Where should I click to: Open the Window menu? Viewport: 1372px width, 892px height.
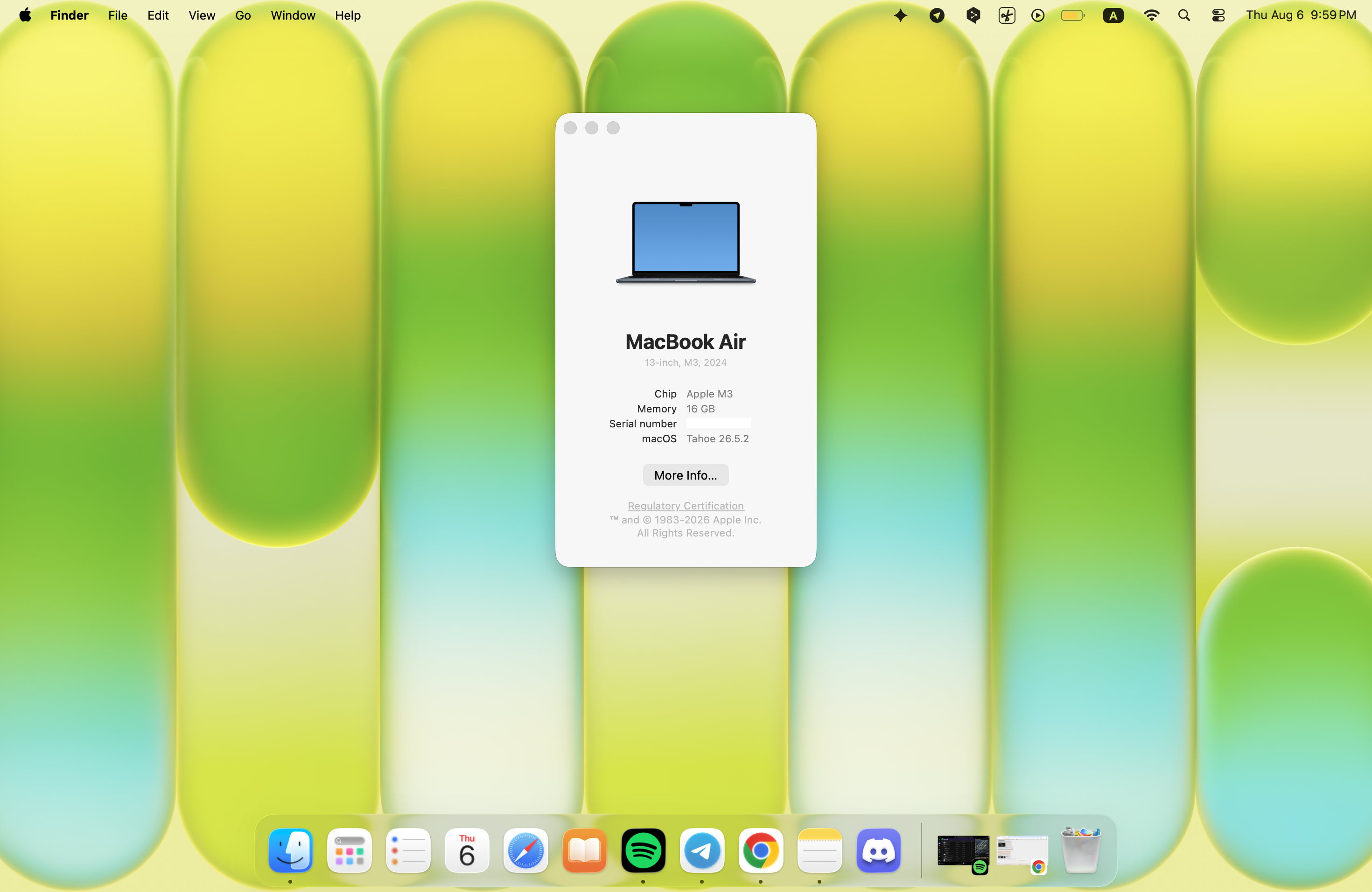click(293, 15)
